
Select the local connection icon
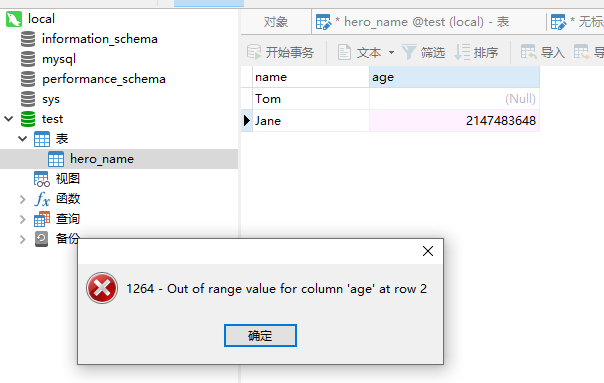(13, 19)
